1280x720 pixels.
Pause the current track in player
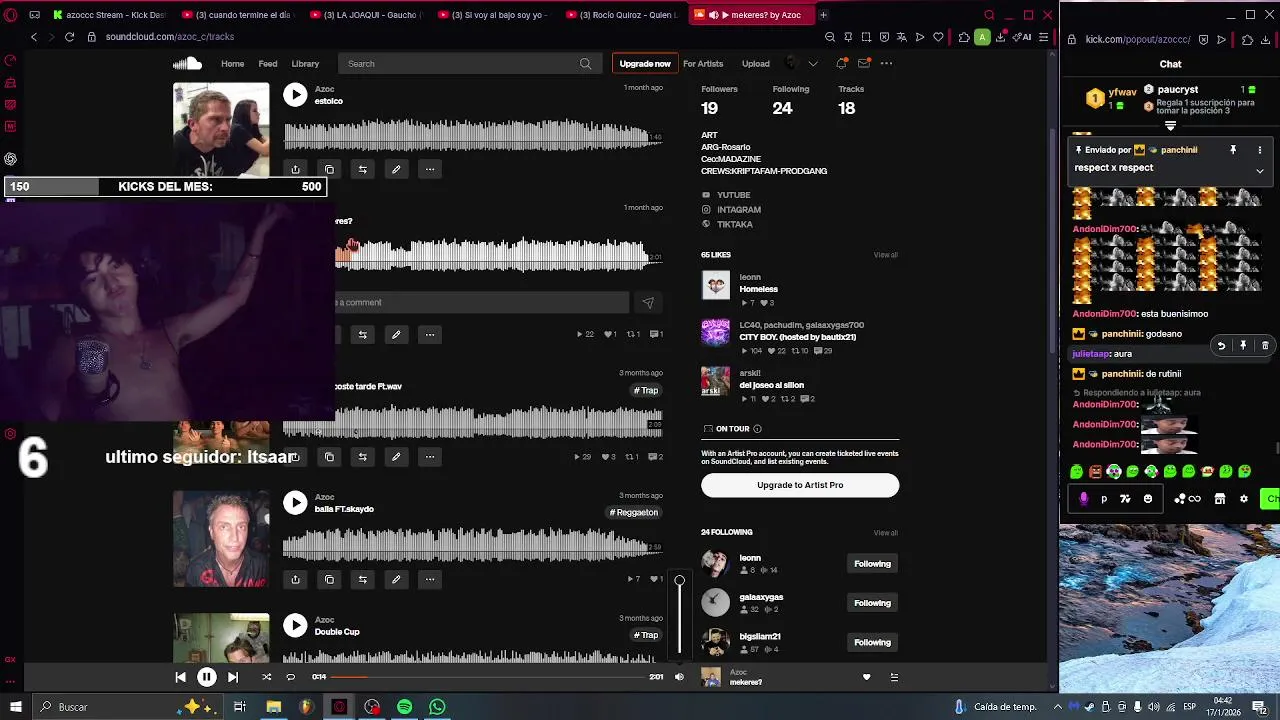206,677
